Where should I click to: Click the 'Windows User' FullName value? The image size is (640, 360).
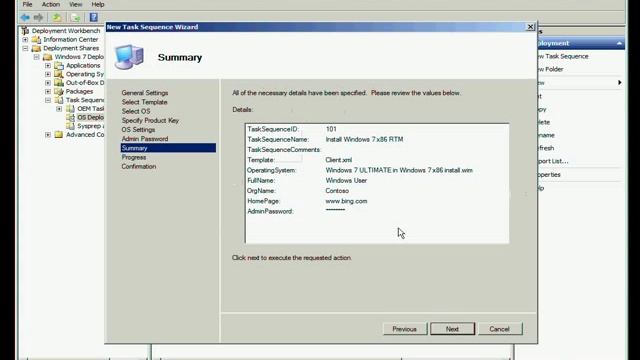tap(346, 180)
